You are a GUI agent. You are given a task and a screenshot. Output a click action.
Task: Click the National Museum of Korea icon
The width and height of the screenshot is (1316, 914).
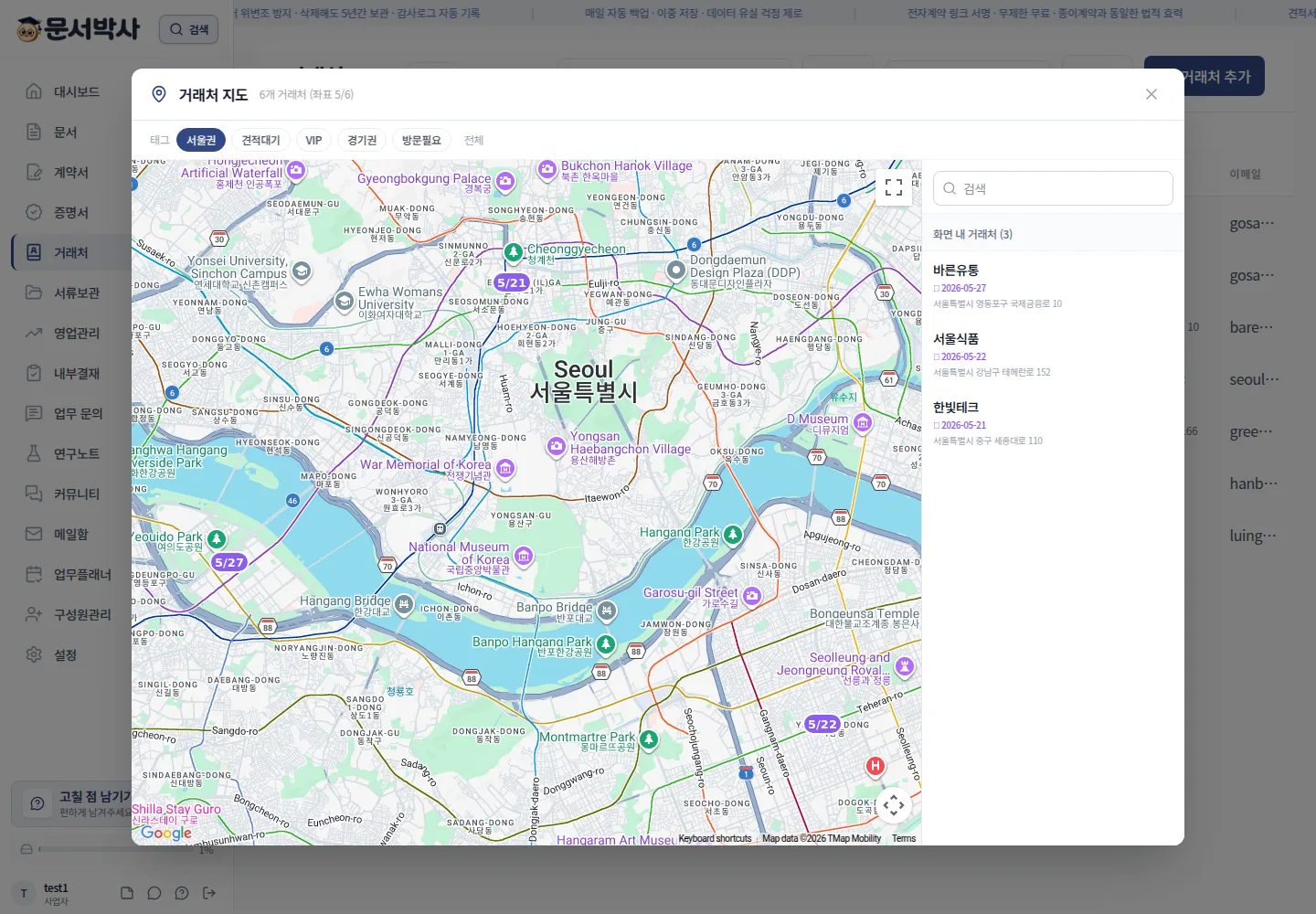(x=524, y=556)
